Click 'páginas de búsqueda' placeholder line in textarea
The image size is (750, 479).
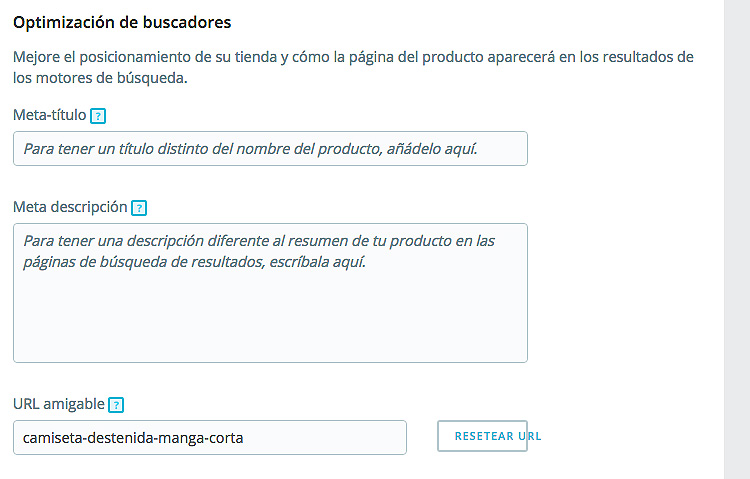[194, 262]
